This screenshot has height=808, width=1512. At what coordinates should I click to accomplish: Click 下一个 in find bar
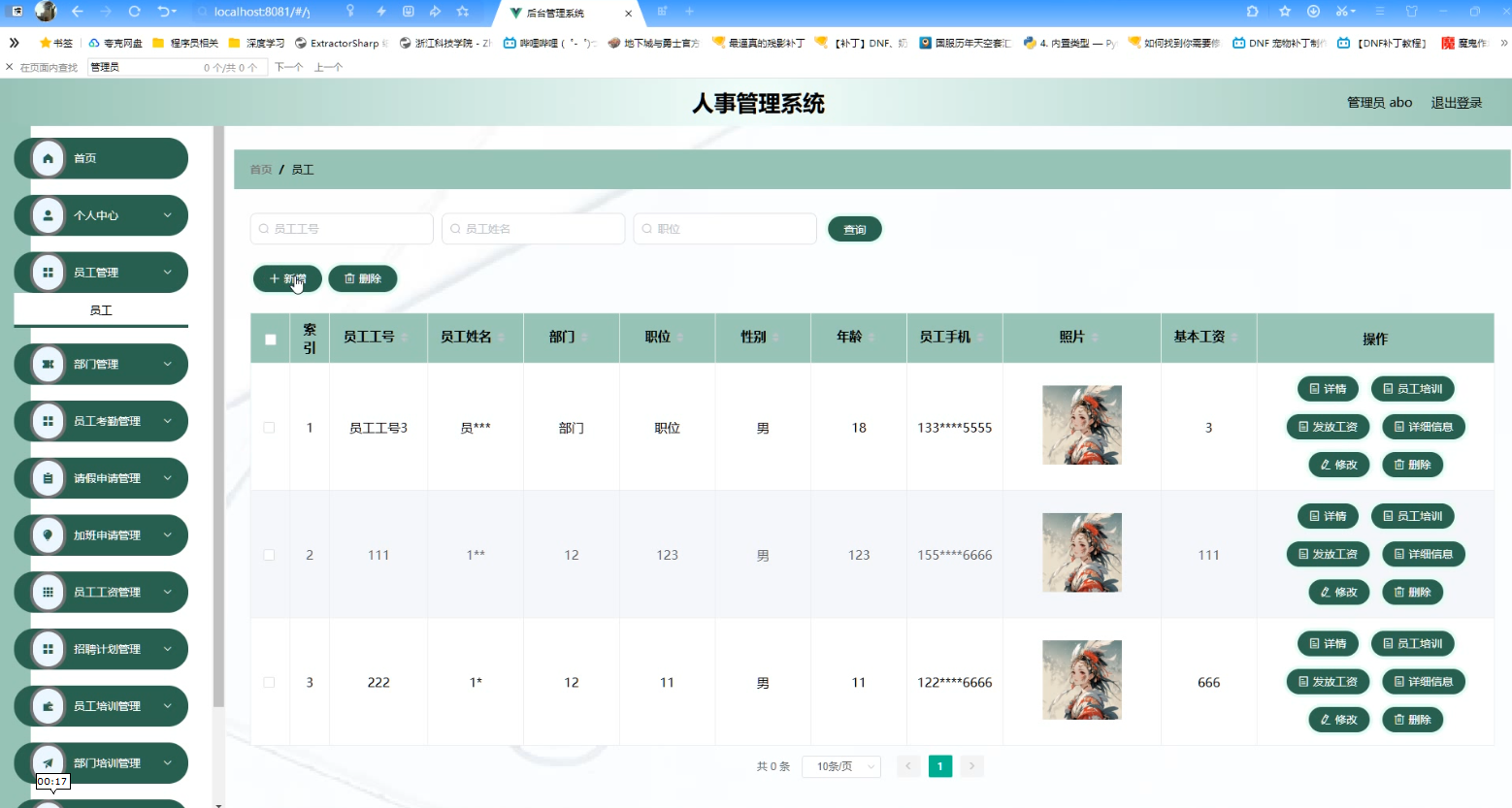(288, 67)
